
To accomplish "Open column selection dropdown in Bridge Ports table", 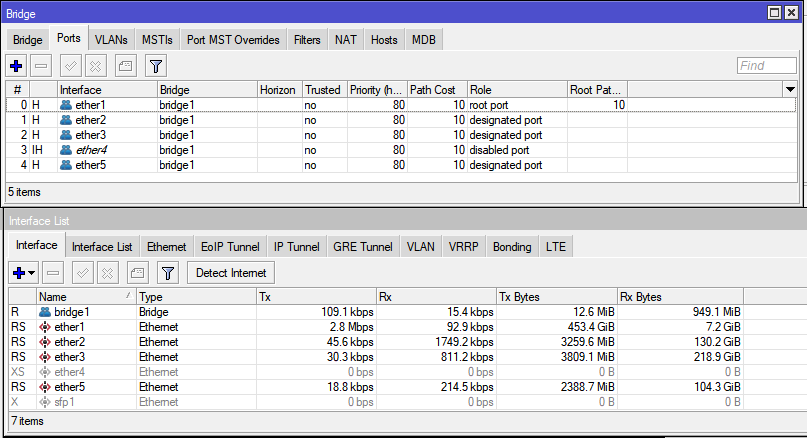I will coord(790,90).
